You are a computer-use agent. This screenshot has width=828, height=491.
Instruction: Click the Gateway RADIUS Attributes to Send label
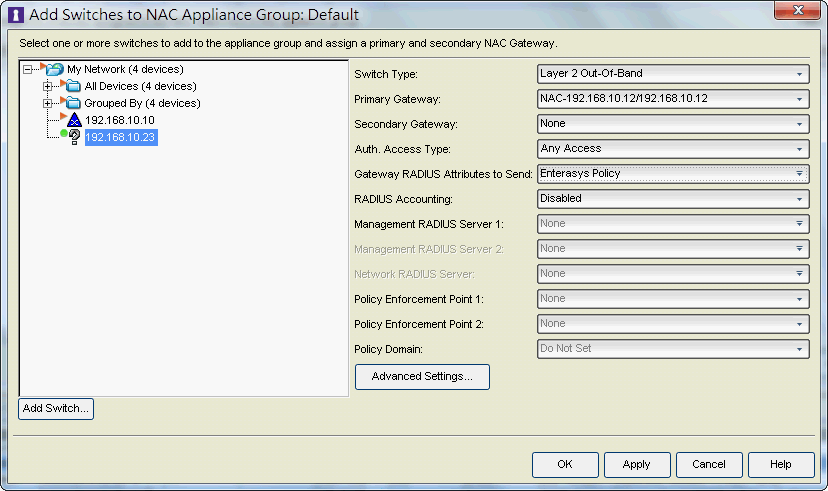tap(444, 174)
